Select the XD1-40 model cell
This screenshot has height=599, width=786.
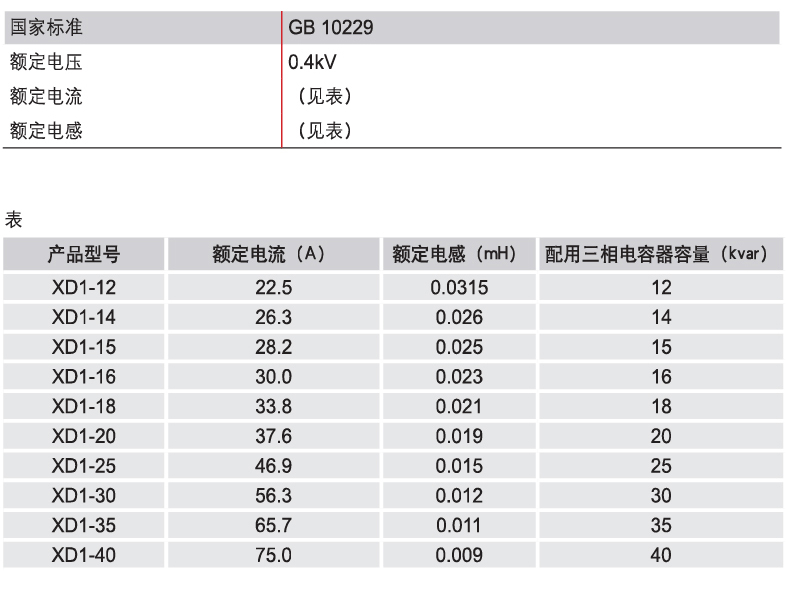(x=84, y=555)
